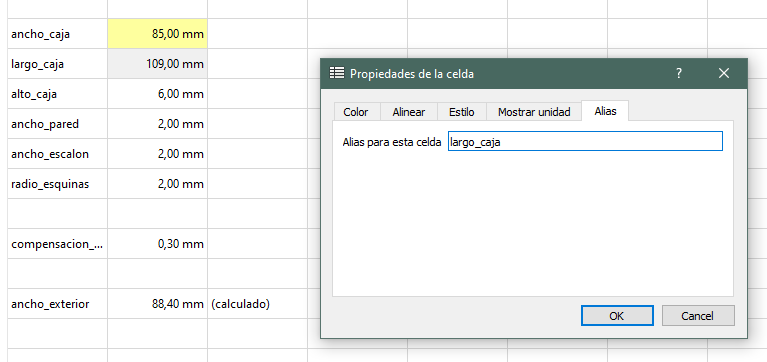
Task: Select the (calculado) cell
Action: pos(257,304)
